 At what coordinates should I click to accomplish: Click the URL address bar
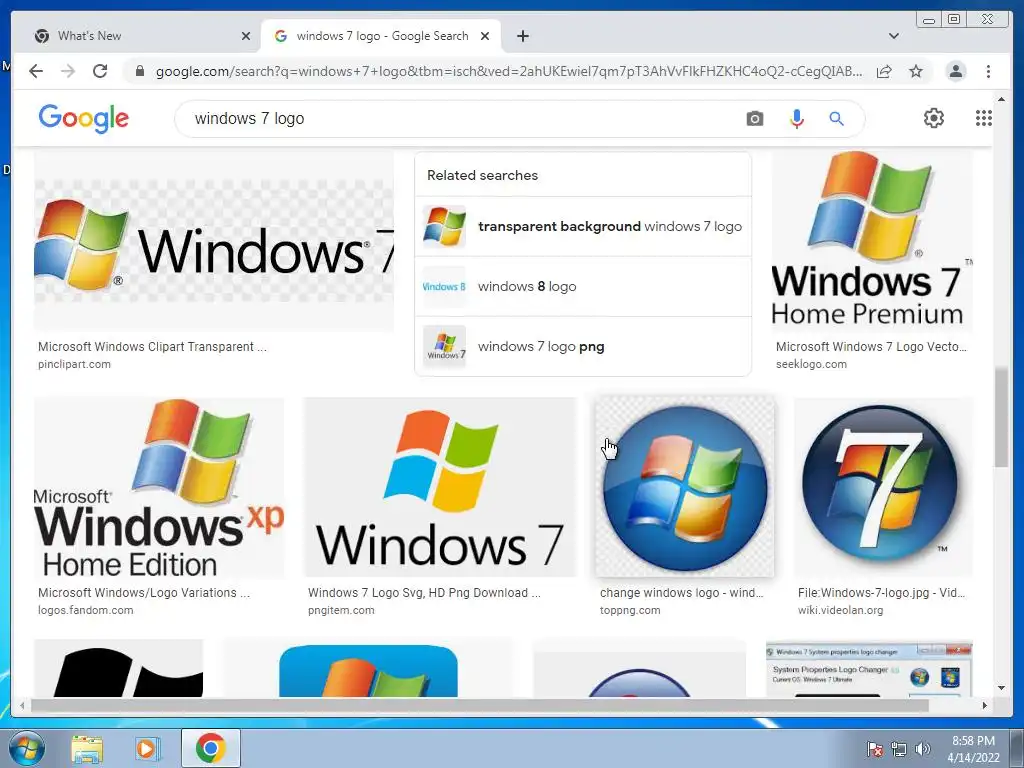point(508,71)
